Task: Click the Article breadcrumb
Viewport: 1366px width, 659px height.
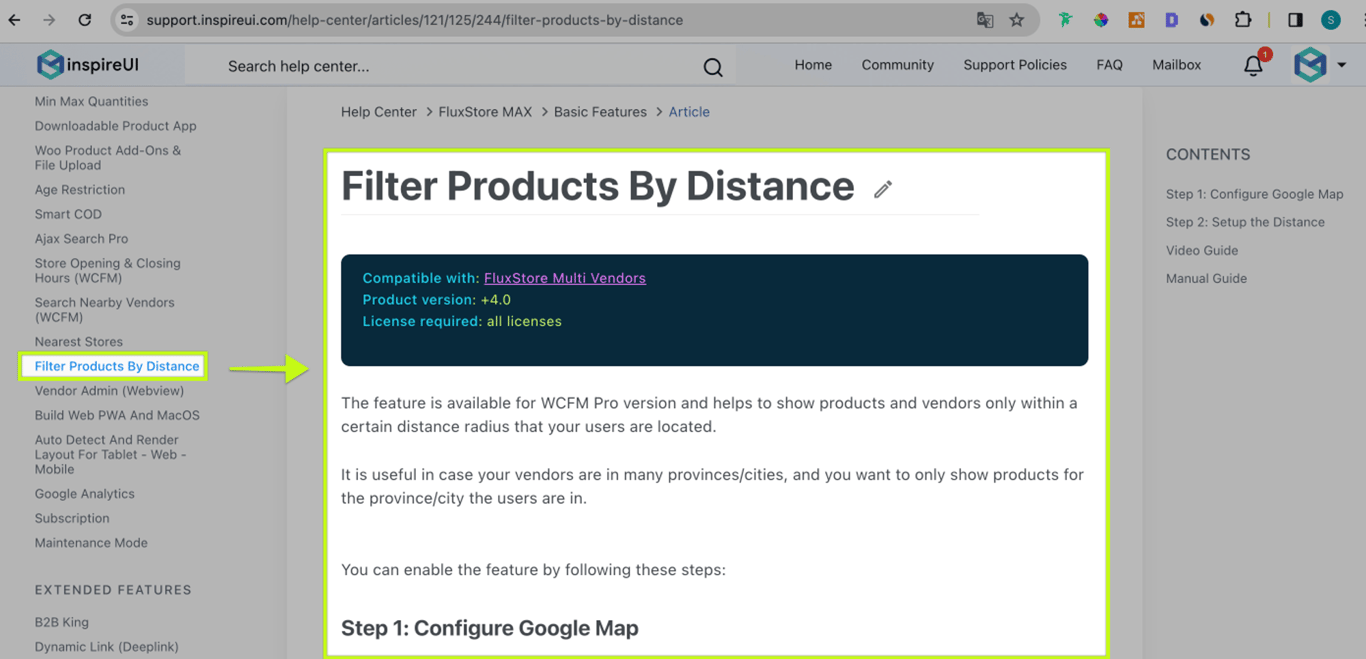Action: [689, 112]
